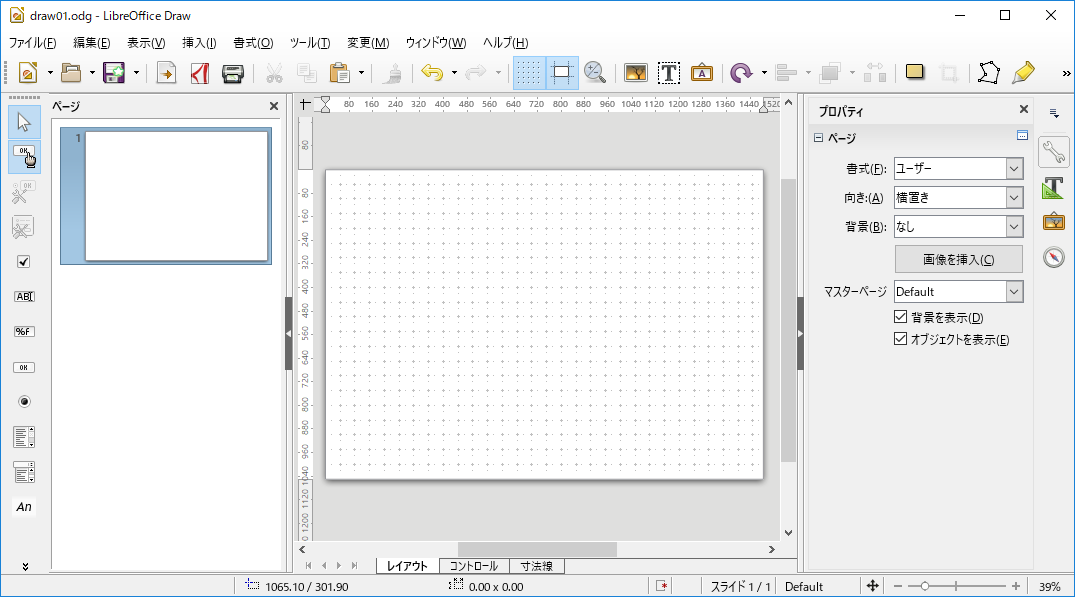Uncheck オブジェクトを表示 in the Properties panel

coord(900,339)
